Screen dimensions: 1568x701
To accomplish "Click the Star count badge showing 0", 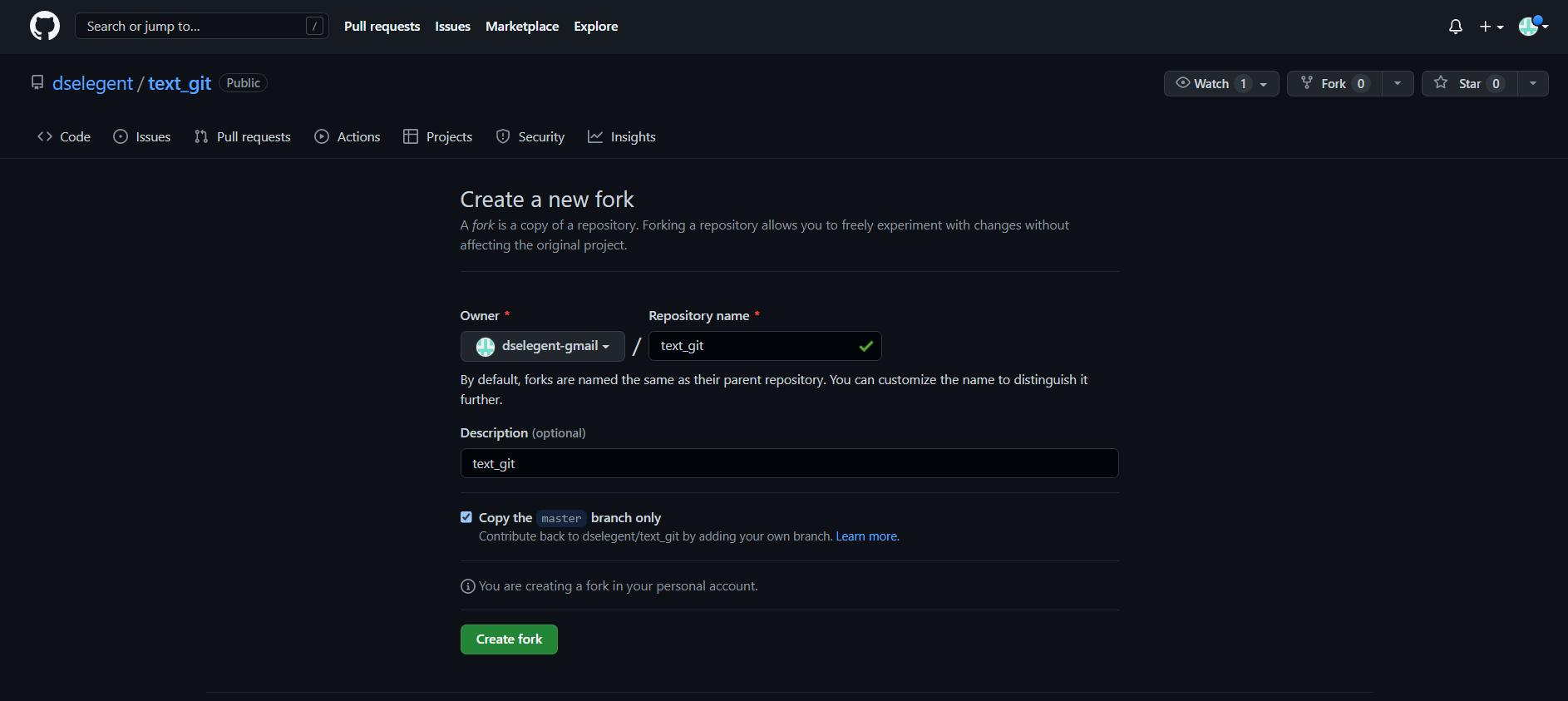I will (x=1496, y=83).
